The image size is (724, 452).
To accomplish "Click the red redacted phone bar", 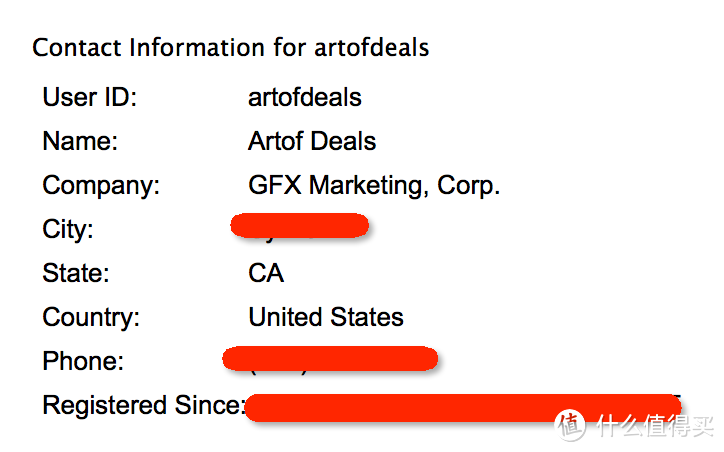I will tap(330, 359).
